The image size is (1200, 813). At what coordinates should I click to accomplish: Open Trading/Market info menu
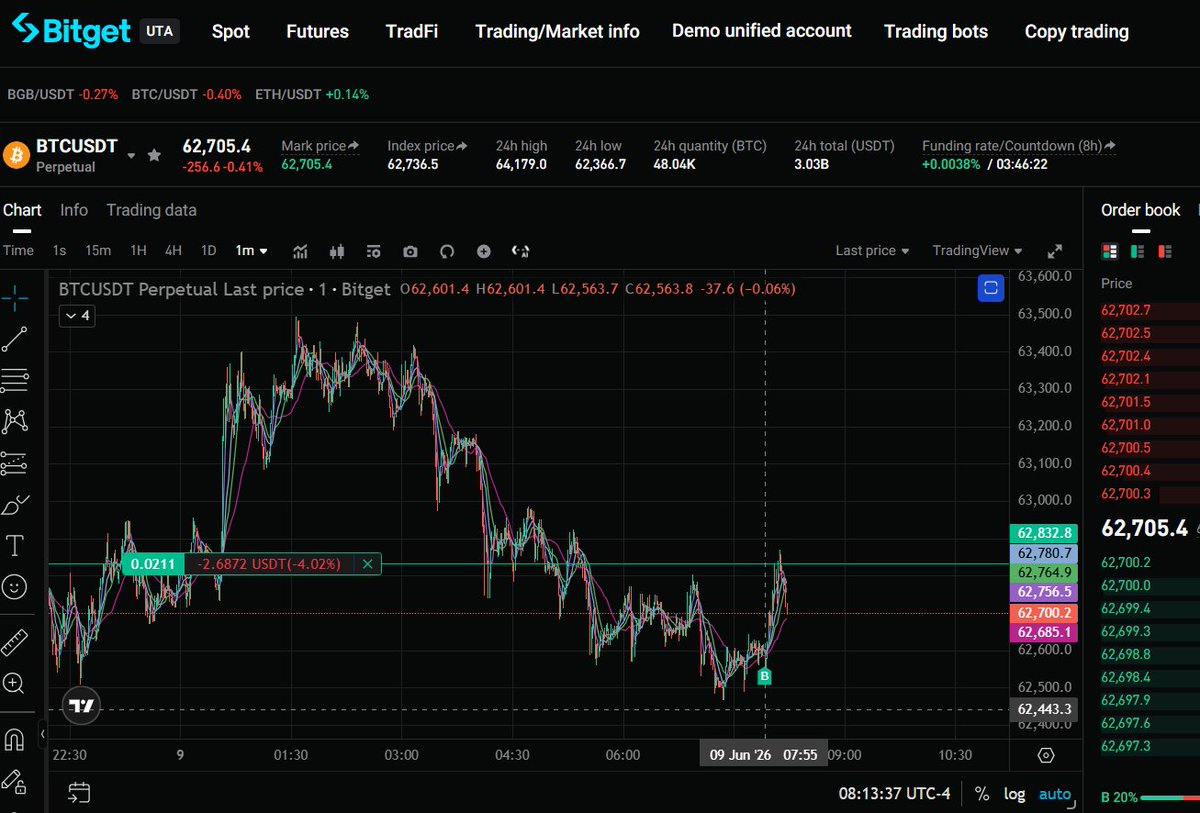[557, 31]
